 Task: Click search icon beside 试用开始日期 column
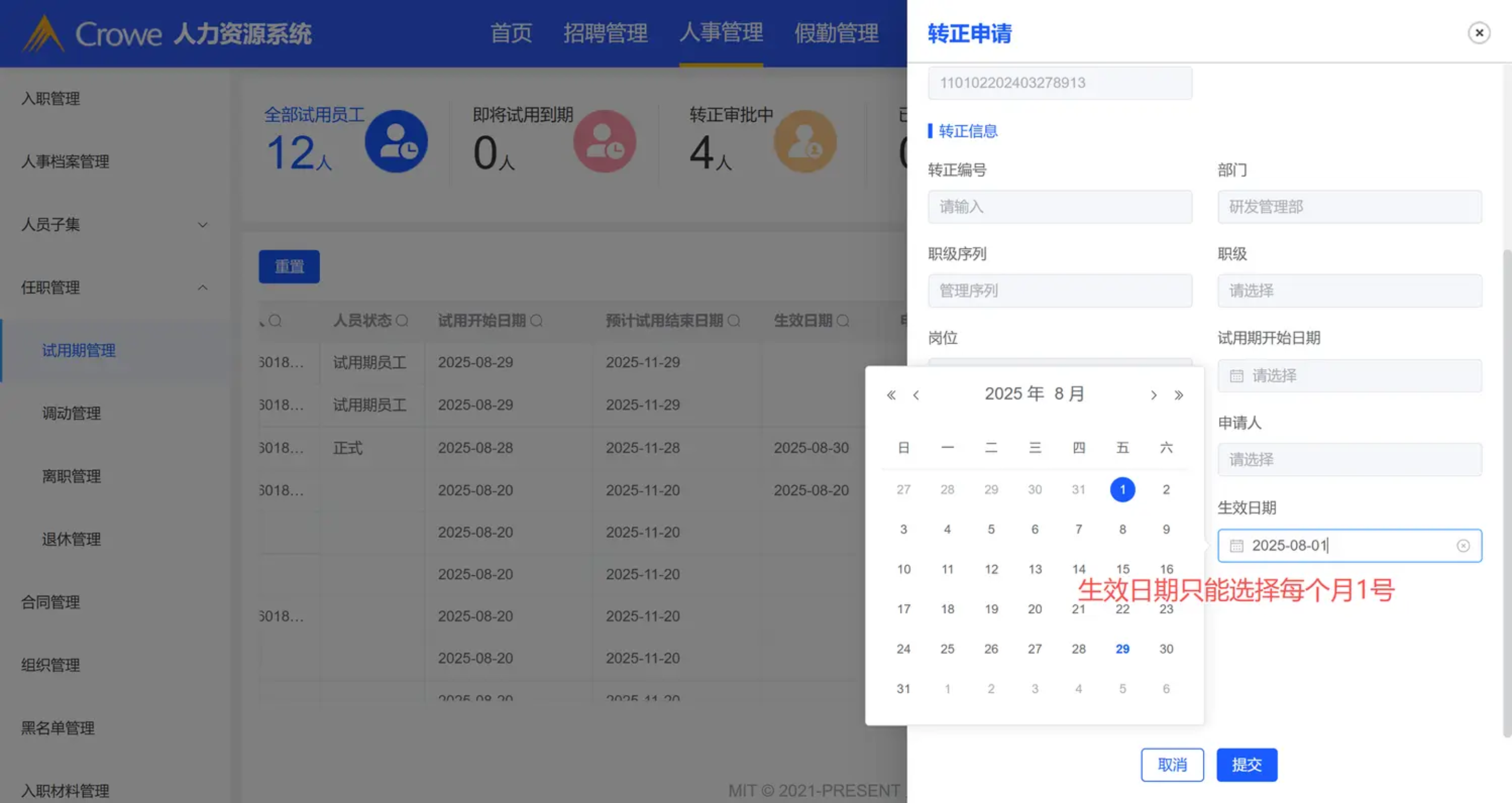click(537, 321)
